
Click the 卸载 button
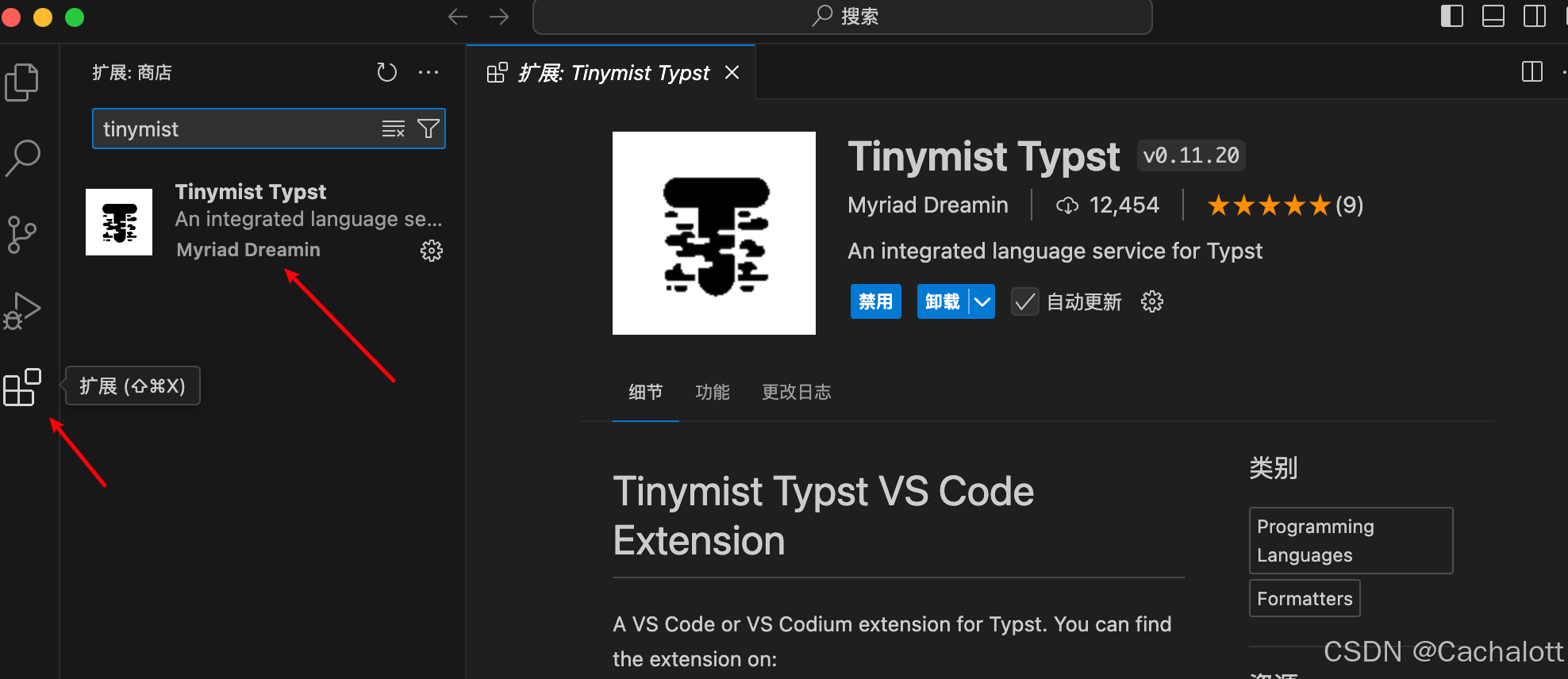[x=943, y=301]
